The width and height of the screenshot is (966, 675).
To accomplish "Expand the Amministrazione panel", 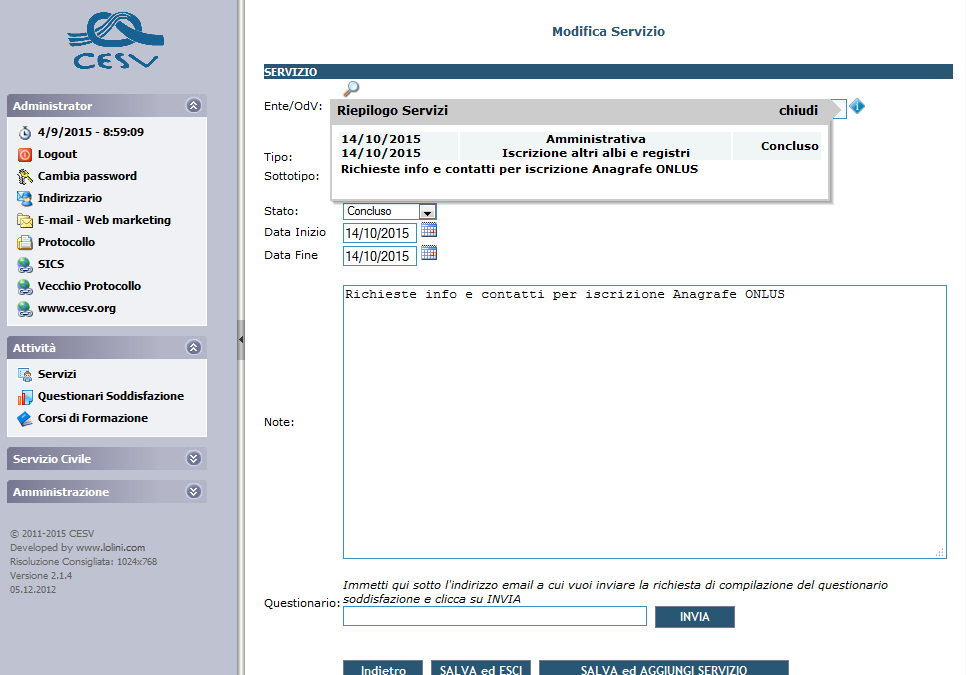I will [x=193, y=491].
